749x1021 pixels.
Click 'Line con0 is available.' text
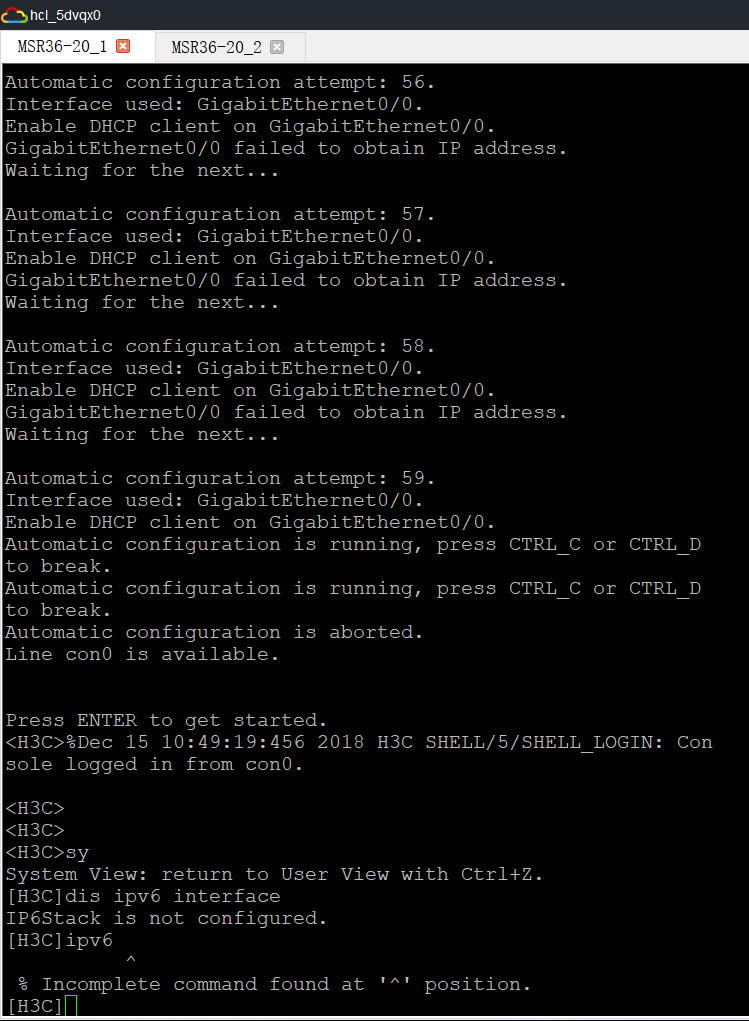(142, 654)
